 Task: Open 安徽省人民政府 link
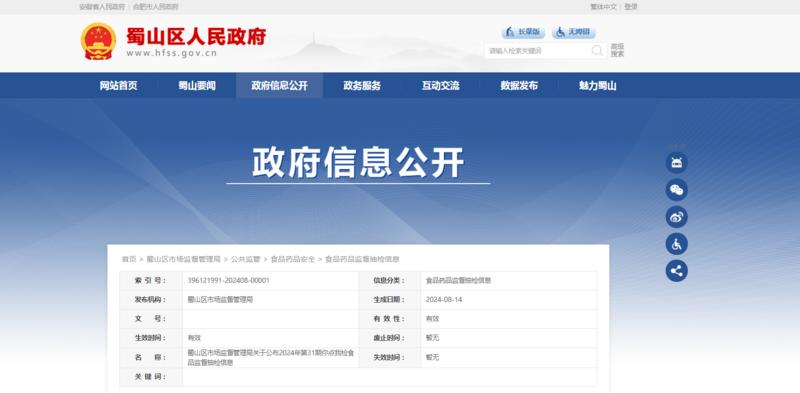pos(102,7)
